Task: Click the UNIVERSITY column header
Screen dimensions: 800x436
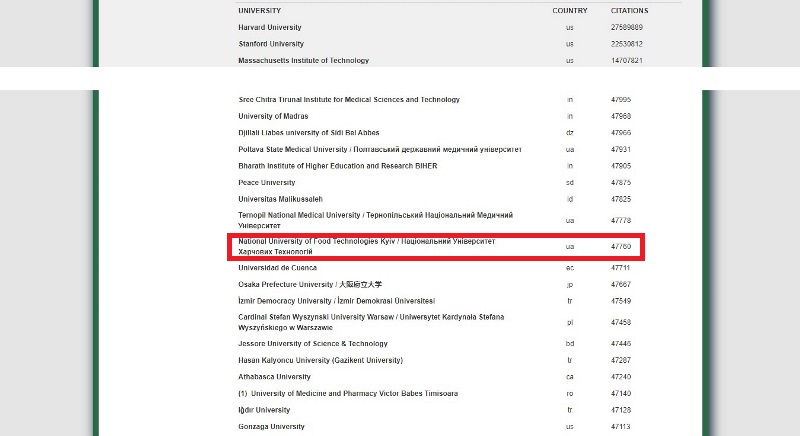Action: [259, 10]
